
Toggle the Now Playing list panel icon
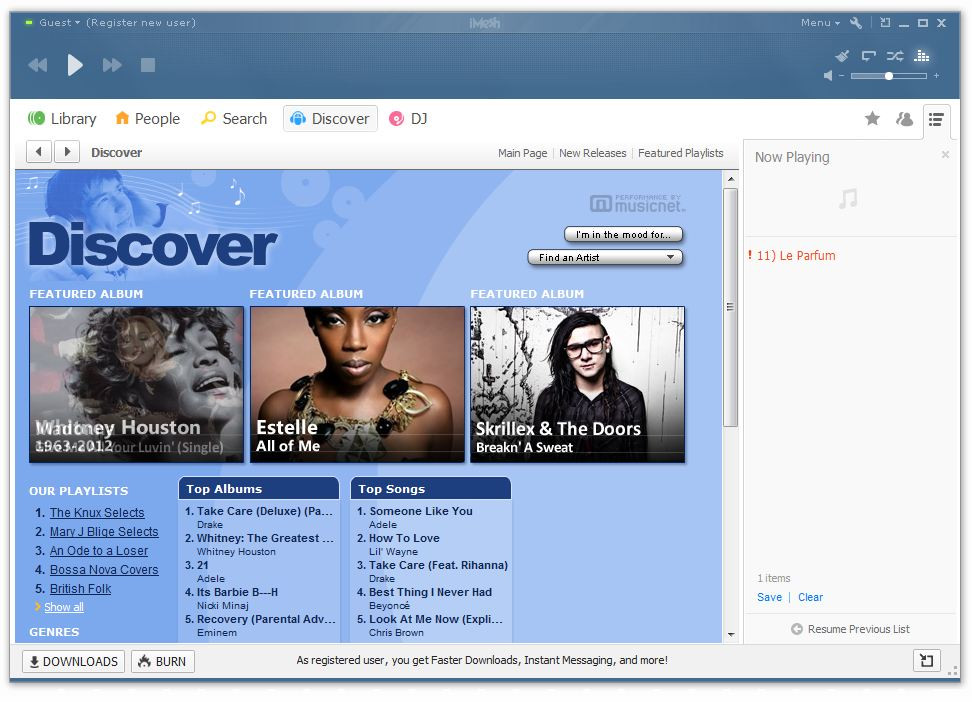click(x=936, y=119)
